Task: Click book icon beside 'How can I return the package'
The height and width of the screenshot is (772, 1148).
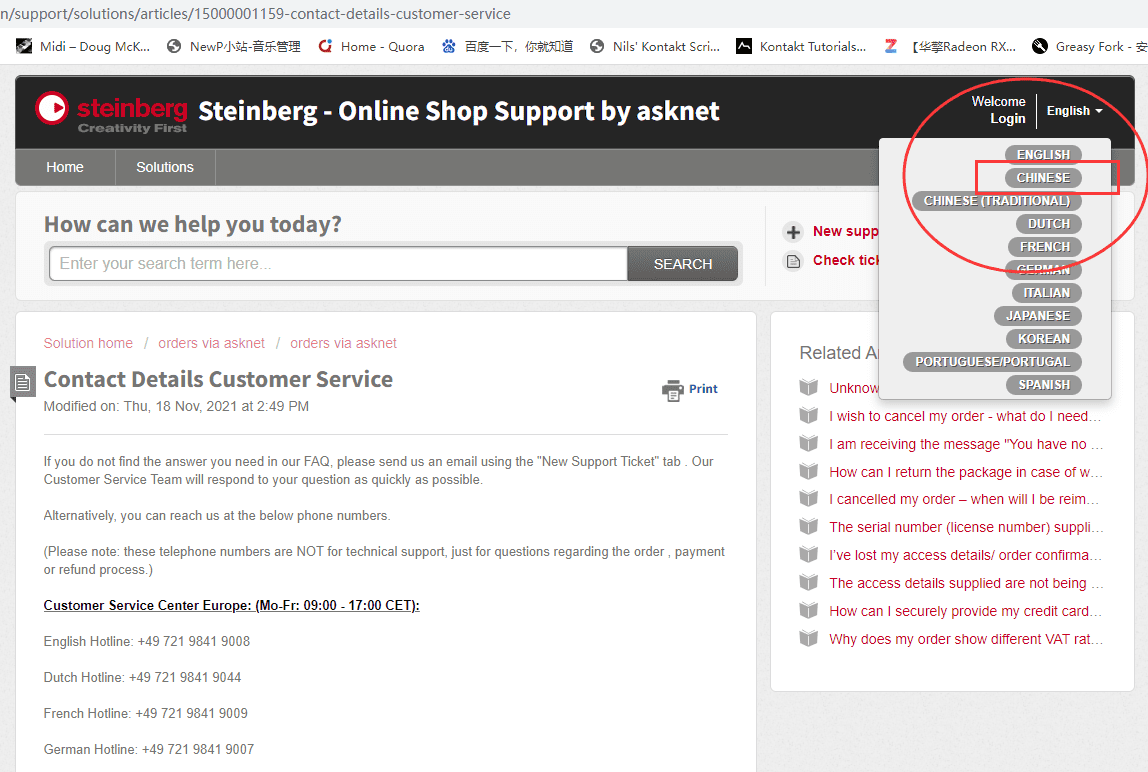Action: pos(808,471)
